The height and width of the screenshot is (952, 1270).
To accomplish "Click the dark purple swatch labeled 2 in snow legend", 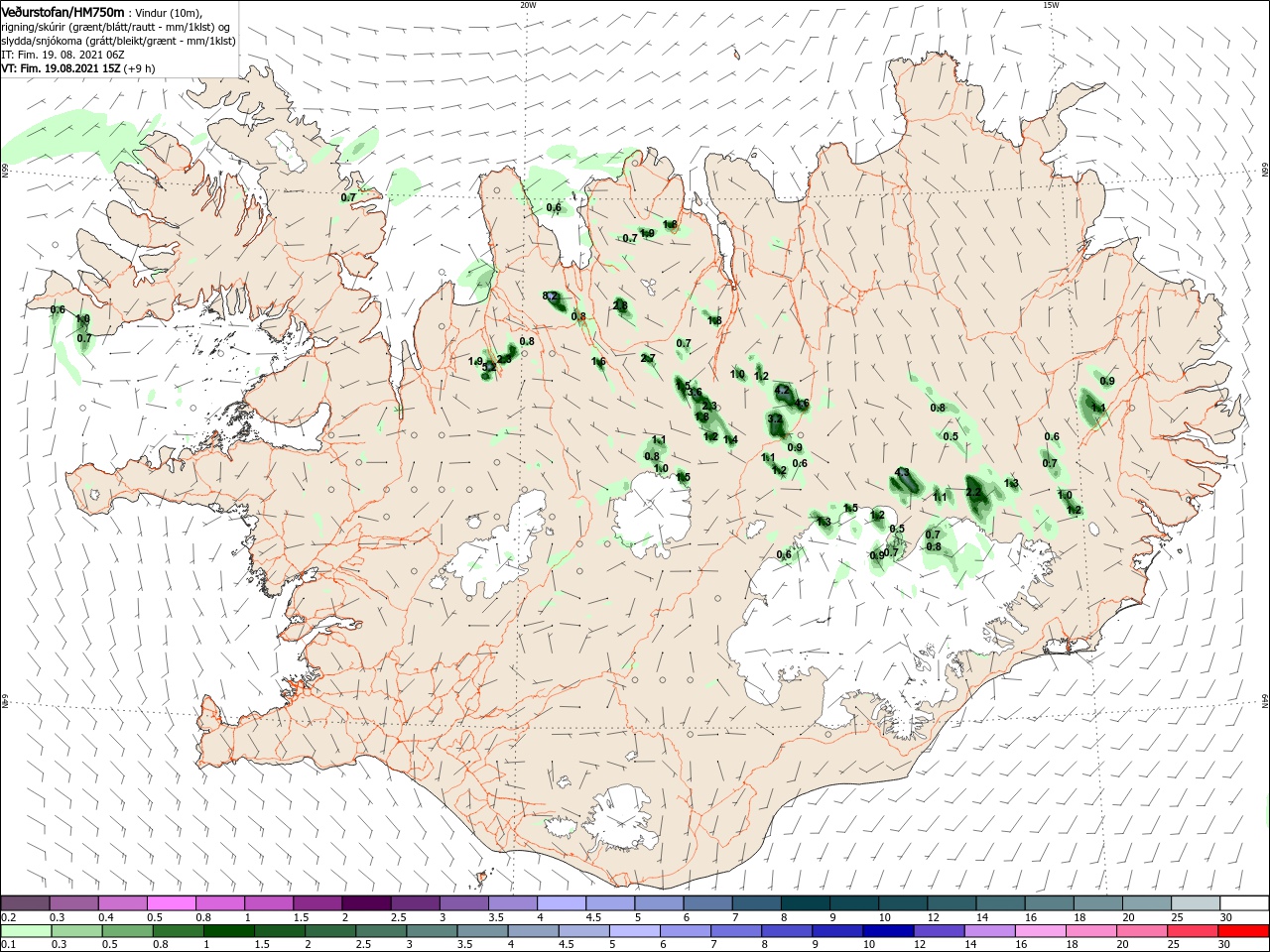I will (365, 903).
